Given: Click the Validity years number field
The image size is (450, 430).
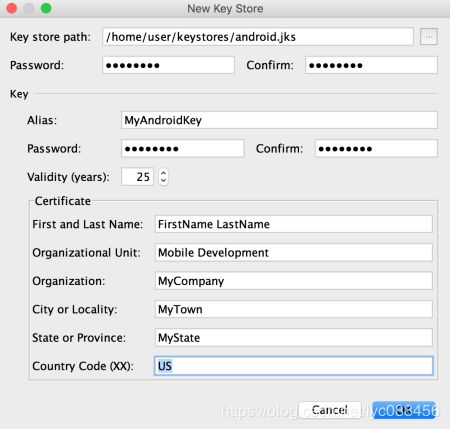Looking at the screenshot, I should click(x=137, y=177).
